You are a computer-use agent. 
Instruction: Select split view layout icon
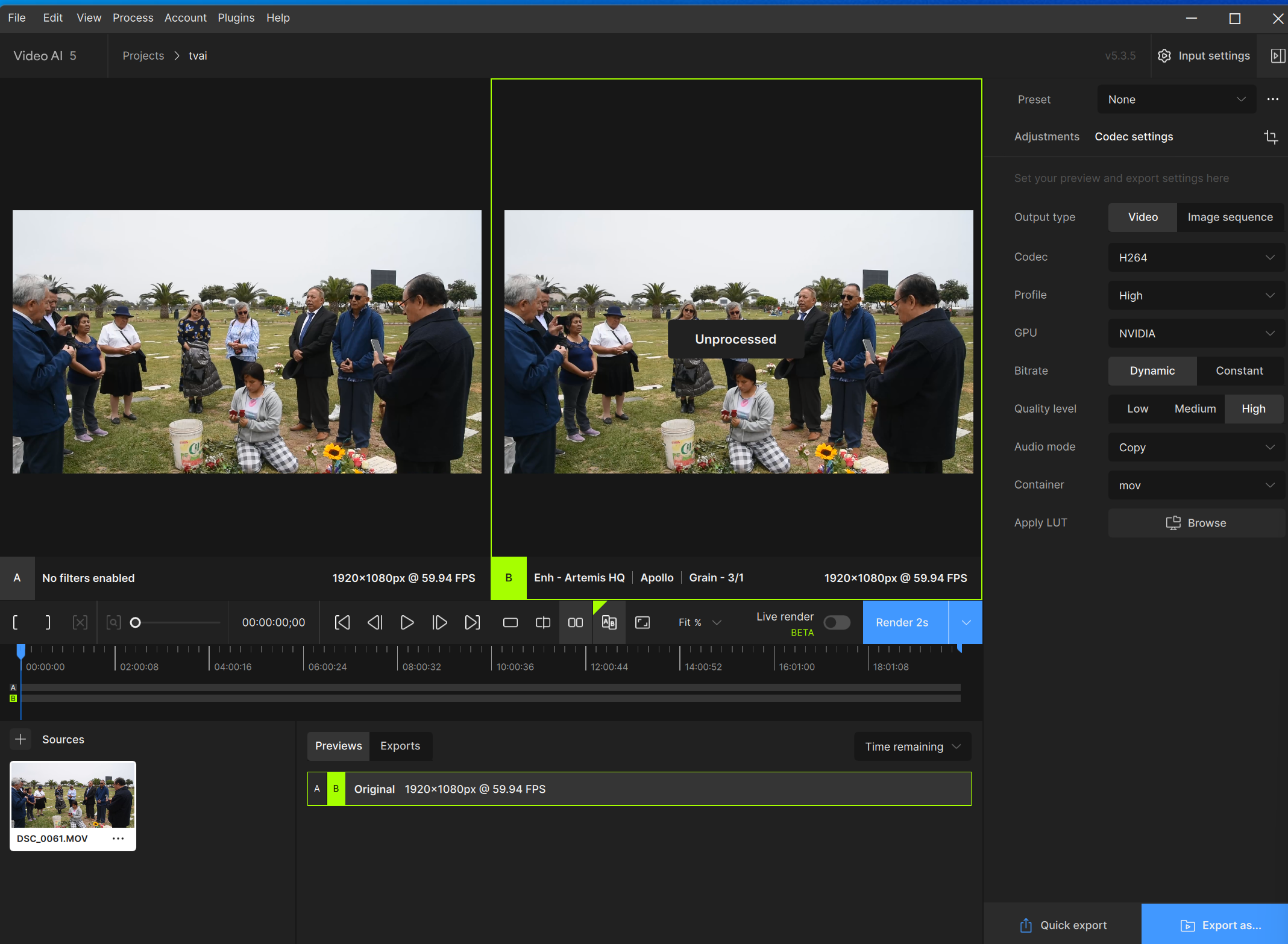[x=542, y=622]
